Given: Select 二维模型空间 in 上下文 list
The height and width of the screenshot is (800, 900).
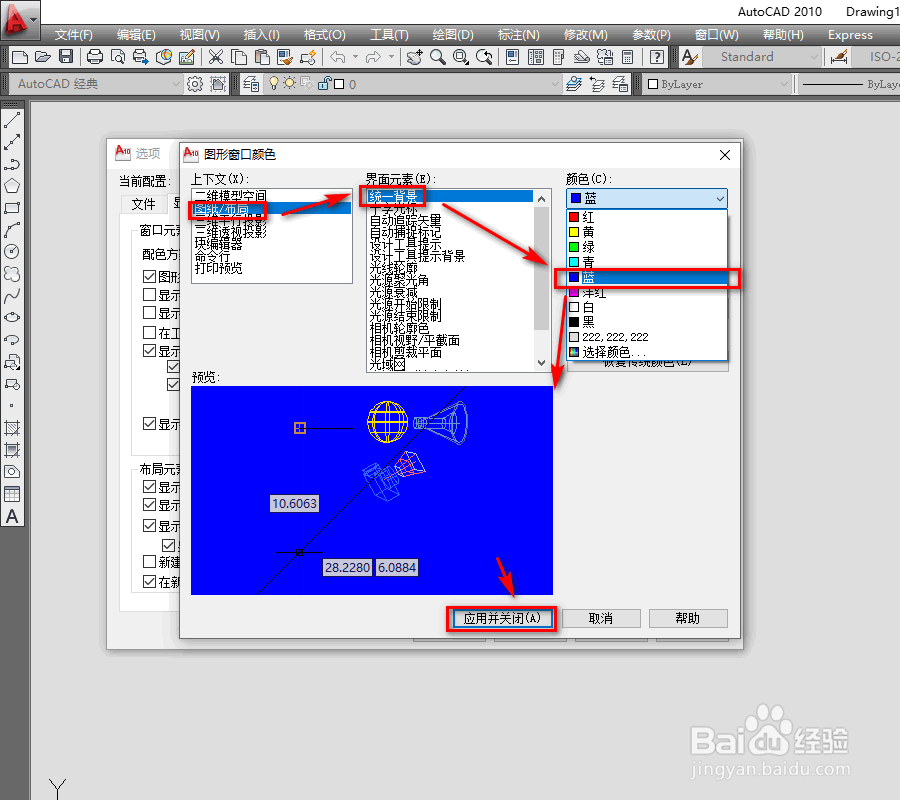Looking at the screenshot, I should [x=230, y=196].
